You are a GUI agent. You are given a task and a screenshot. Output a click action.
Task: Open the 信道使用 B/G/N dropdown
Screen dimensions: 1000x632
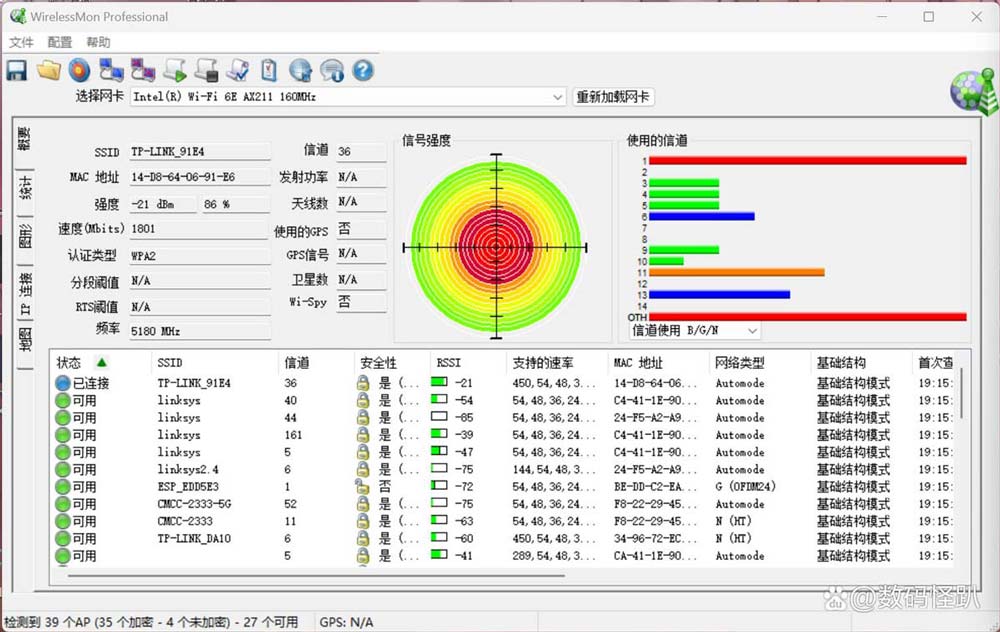tap(751, 330)
